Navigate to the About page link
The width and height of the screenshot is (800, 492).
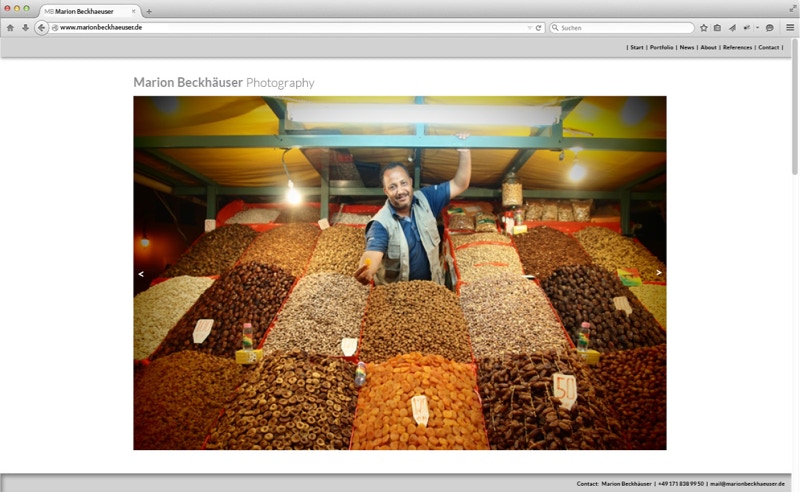coord(708,47)
